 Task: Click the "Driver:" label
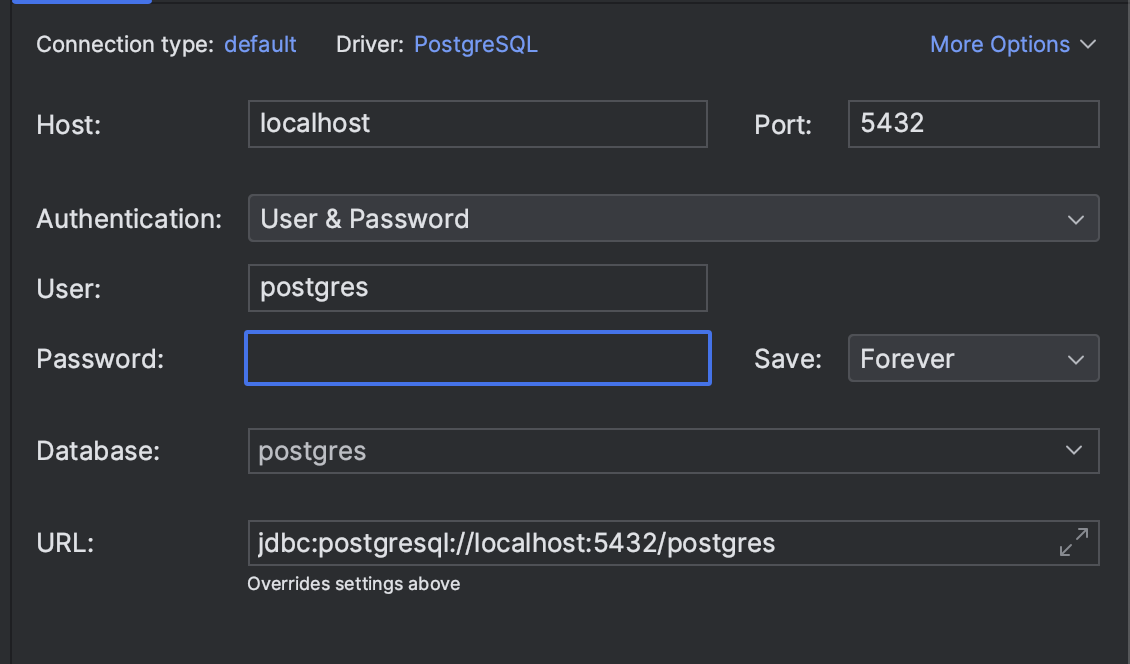click(x=370, y=45)
